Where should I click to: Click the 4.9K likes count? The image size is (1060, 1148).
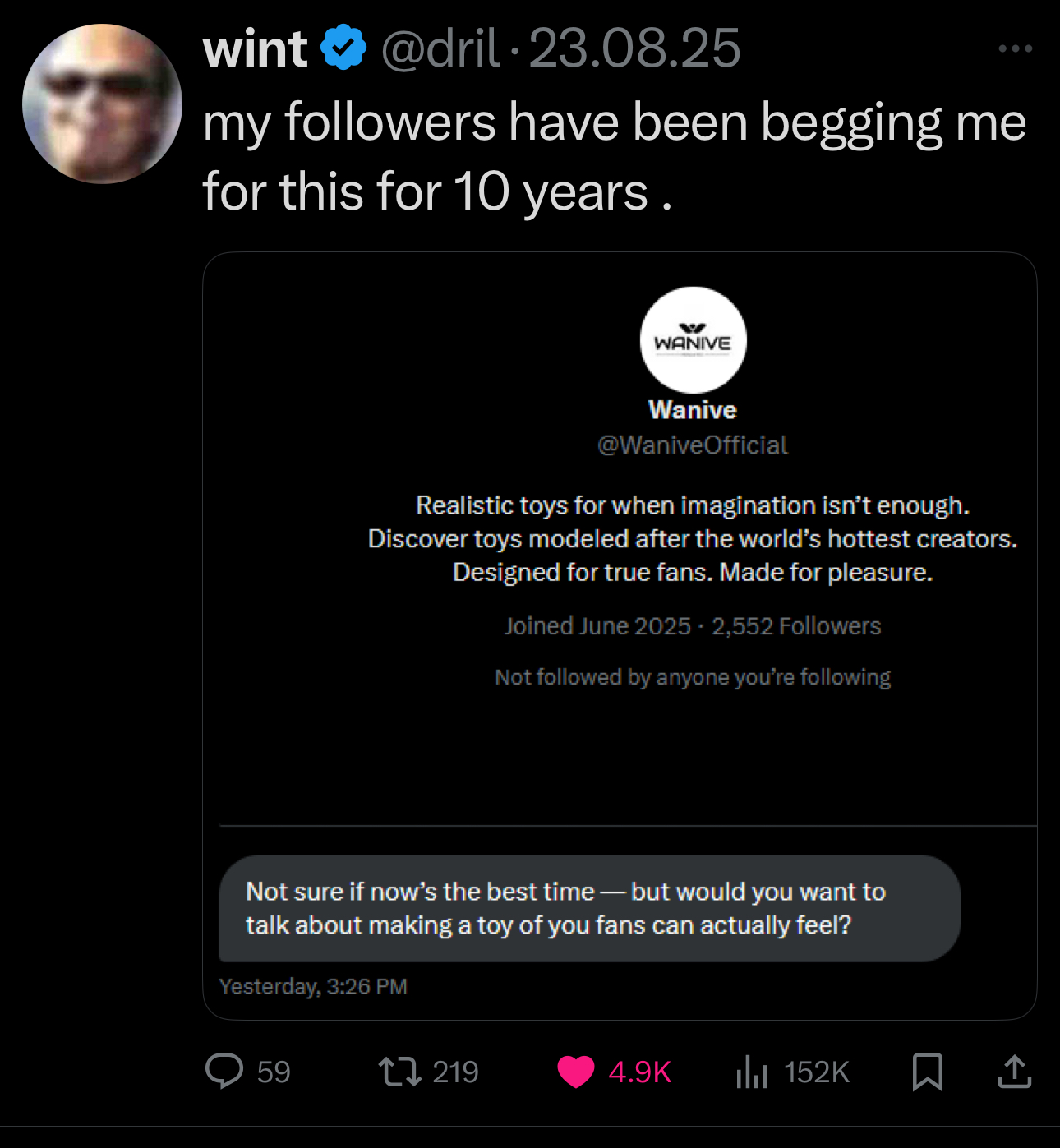(x=639, y=1072)
